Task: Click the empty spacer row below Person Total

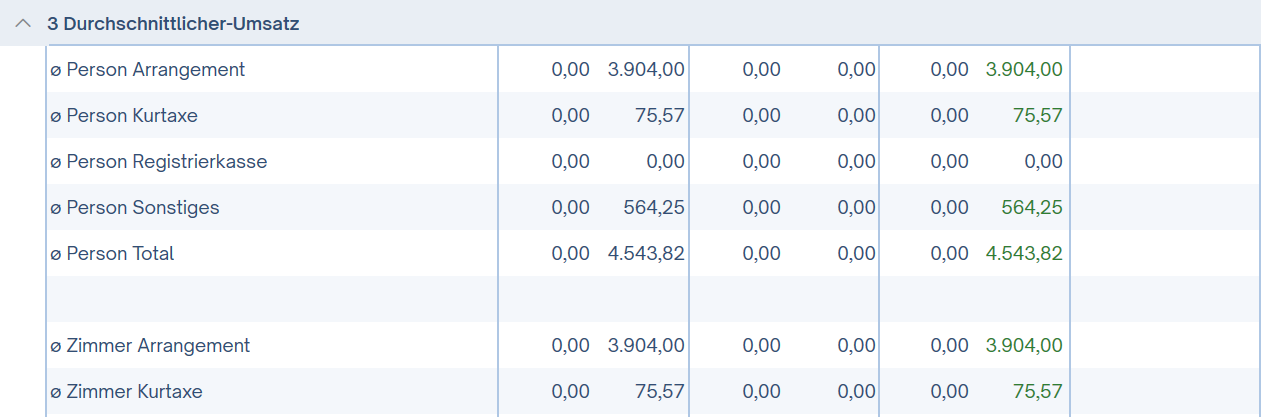Action: click(653, 299)
